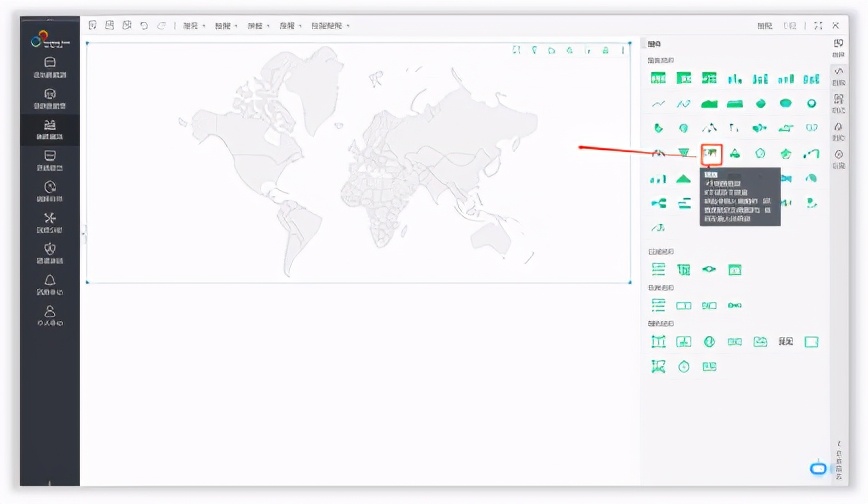Screen dimensions: 868x504
Task: Choose the empty rectangle container component
Action: 812,342
